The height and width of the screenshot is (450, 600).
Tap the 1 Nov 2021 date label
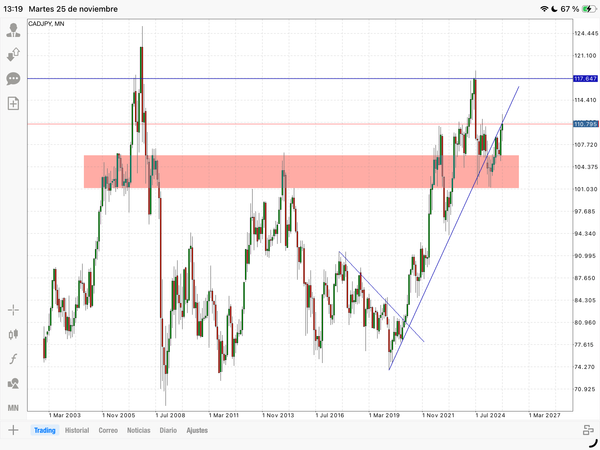(438, 415)
